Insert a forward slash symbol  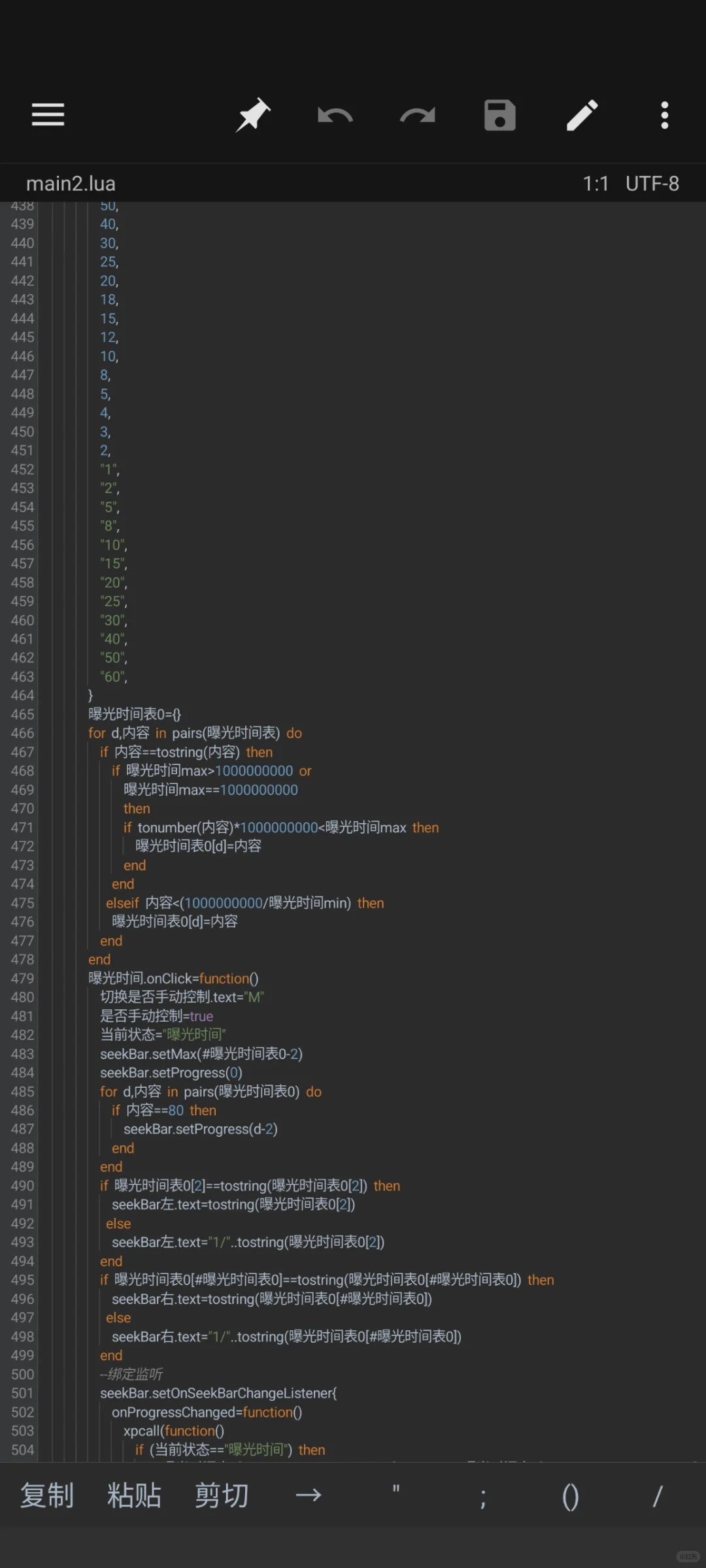[658, 1496]
